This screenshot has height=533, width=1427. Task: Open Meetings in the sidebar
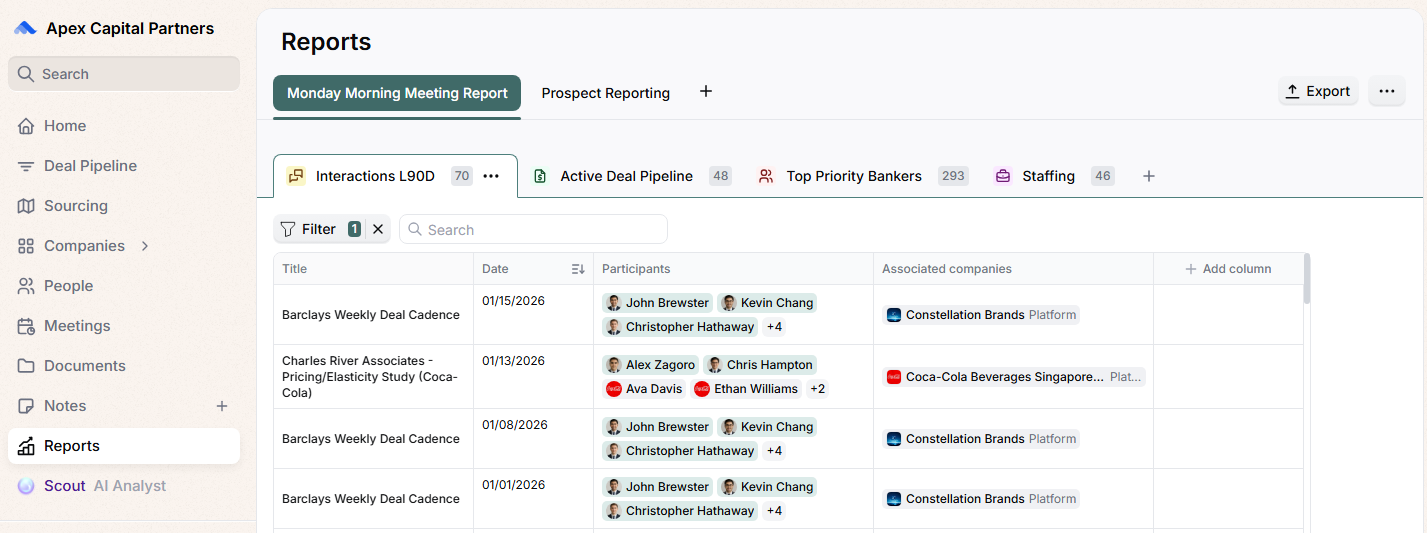[x=124, y=326]
